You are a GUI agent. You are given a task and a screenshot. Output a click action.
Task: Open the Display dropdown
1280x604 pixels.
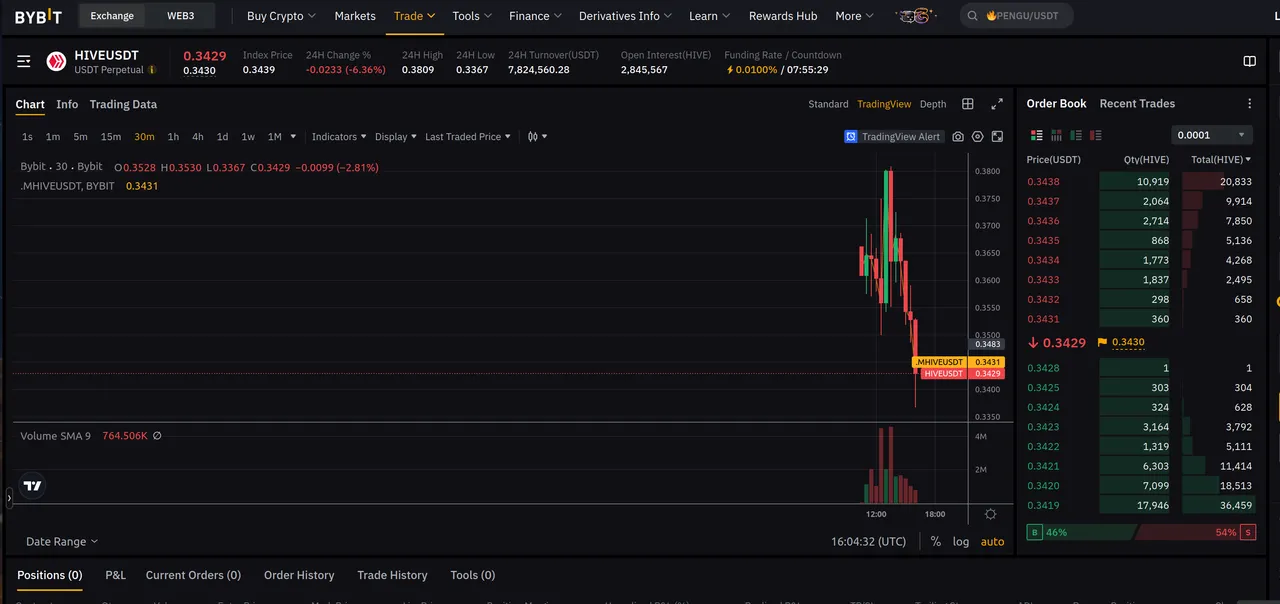click(x=396, y=137)
